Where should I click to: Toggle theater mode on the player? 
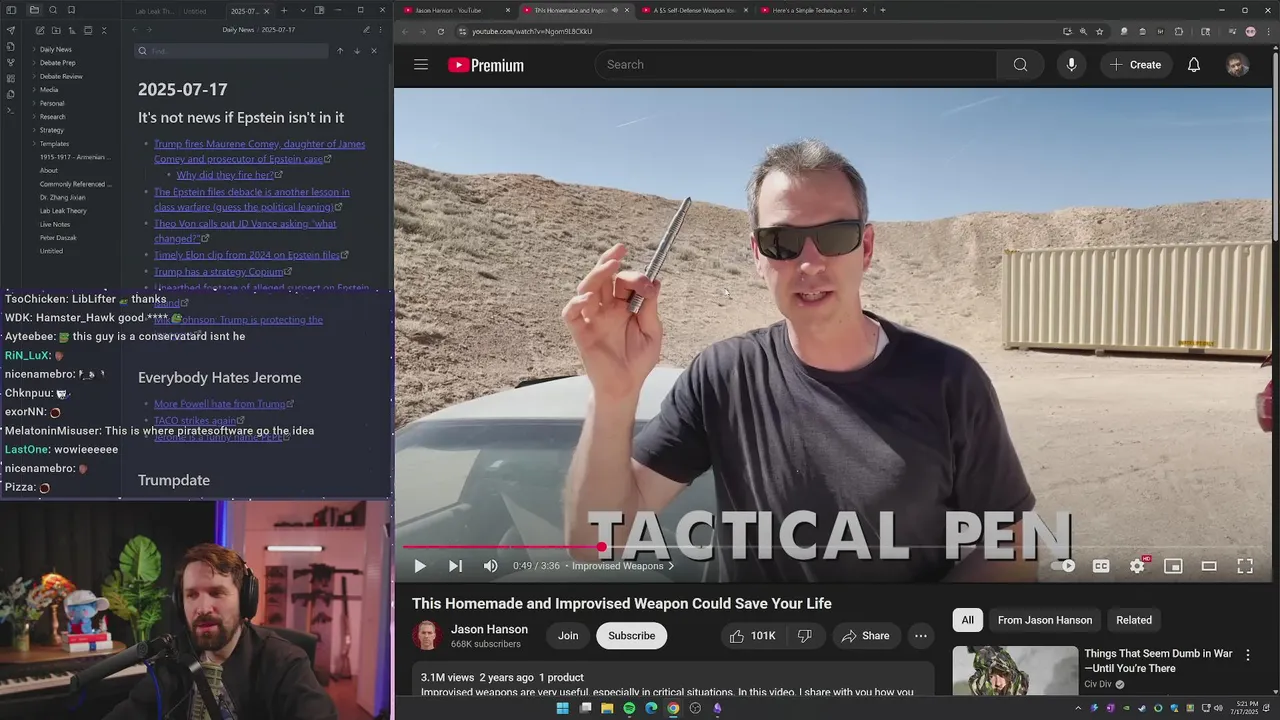[1209, 566]
